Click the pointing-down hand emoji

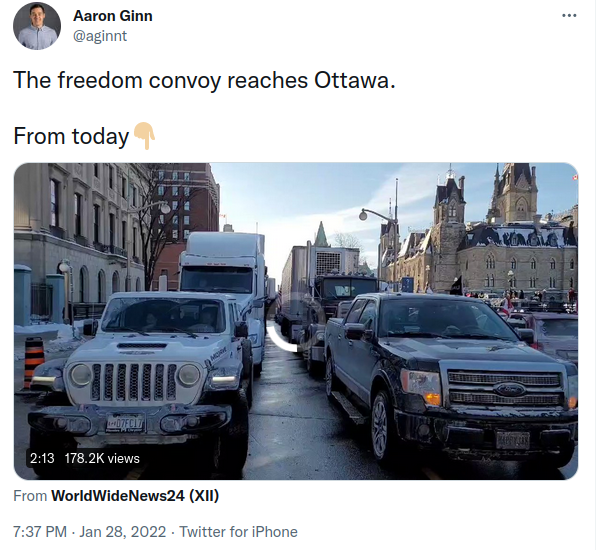(x=144, y=136)
